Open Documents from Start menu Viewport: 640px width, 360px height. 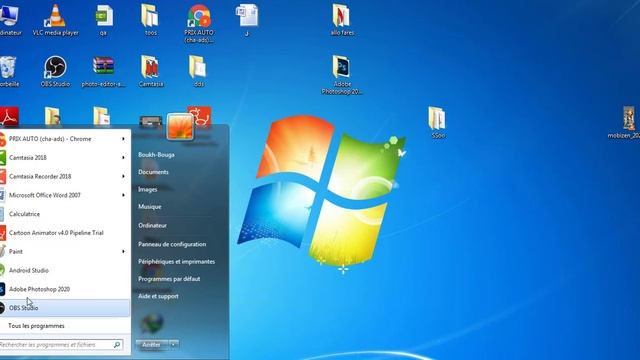point(153,172)
